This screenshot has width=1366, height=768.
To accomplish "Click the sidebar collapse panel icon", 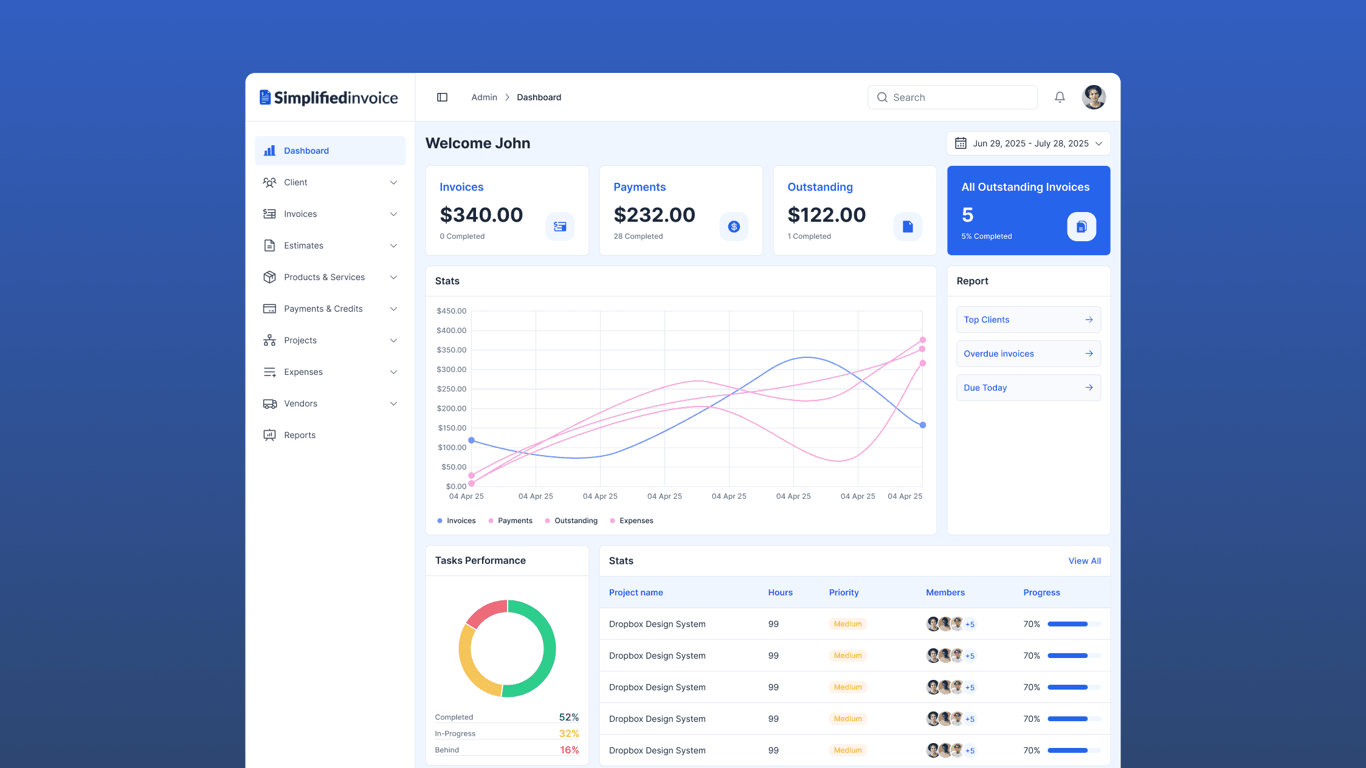I will click(442, 97).
